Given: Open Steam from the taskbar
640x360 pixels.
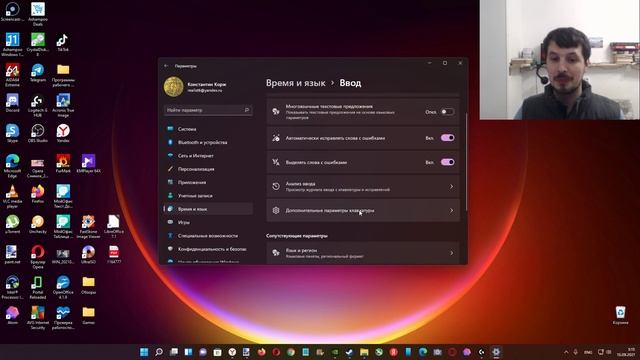Looking at the screenshot, I should (x=349, y=352).
